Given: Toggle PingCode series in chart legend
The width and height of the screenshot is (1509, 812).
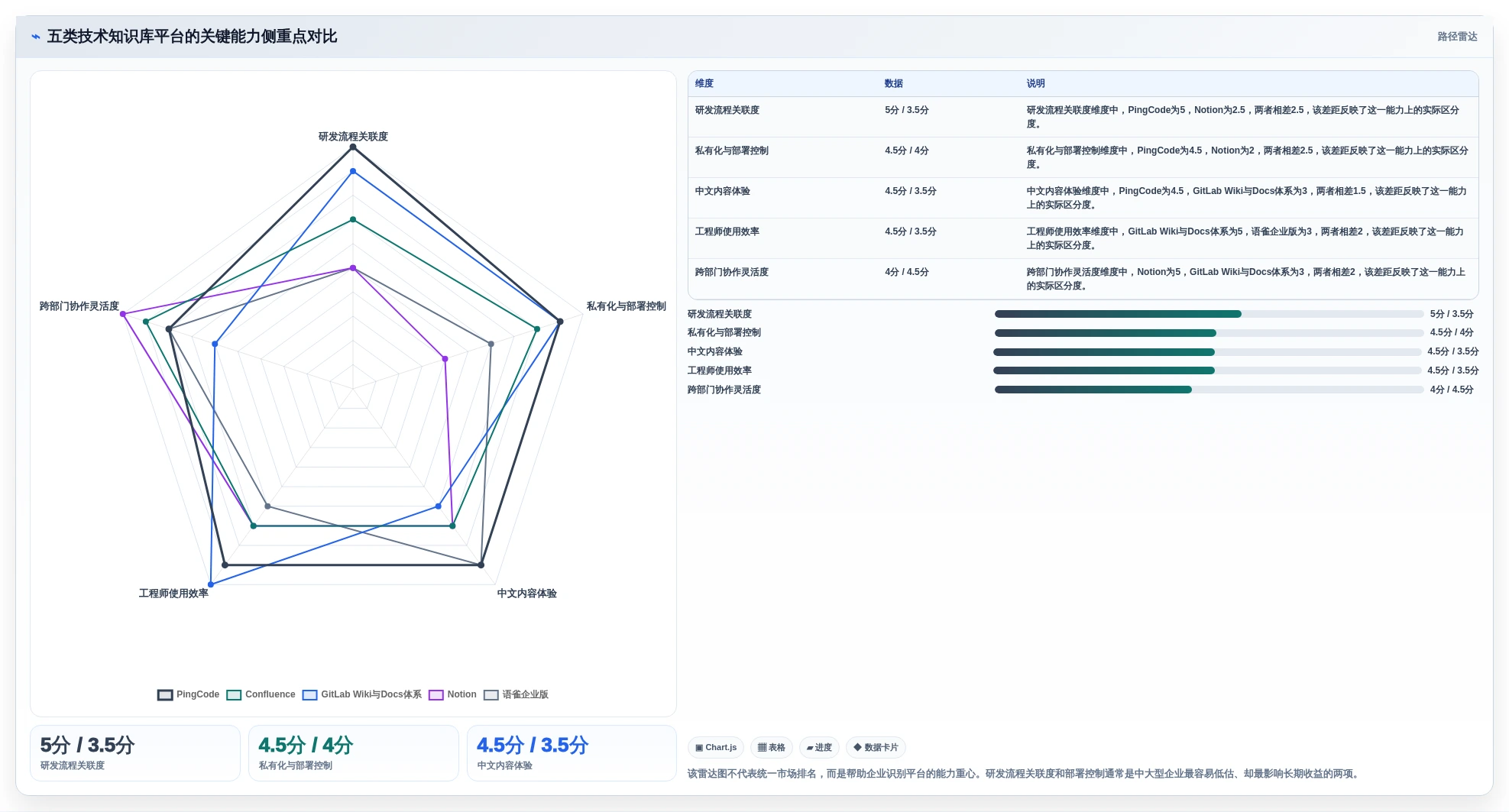Looking at the screenshot, I should point(188,694).
